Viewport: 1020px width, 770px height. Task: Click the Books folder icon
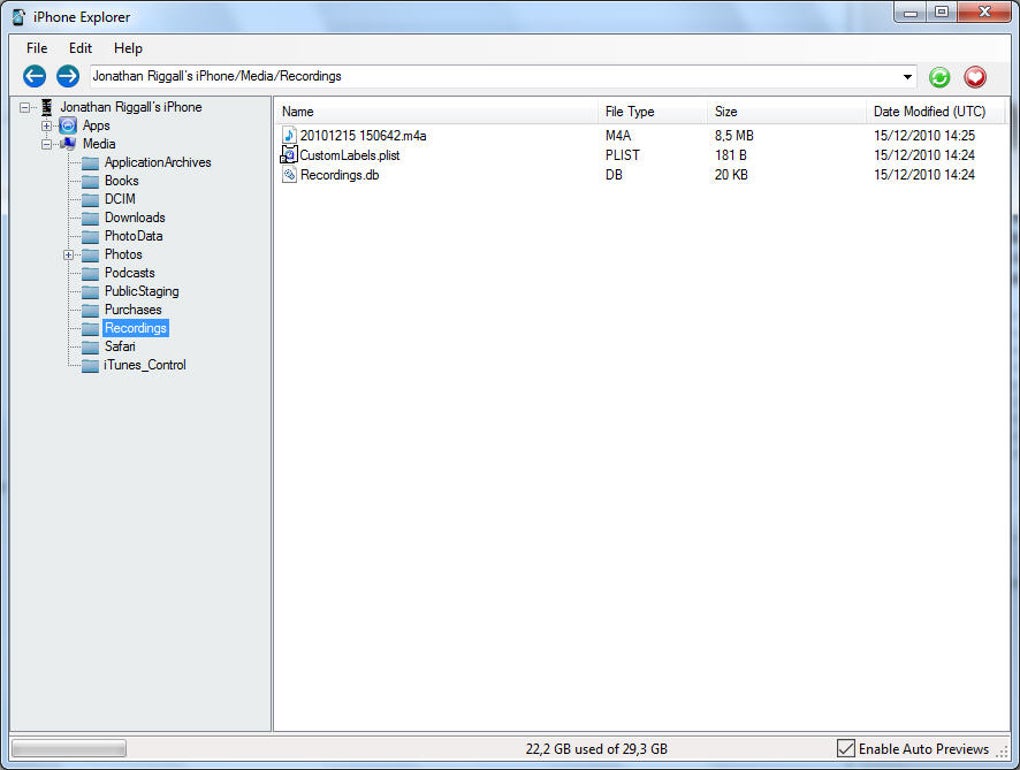[90, 181]
